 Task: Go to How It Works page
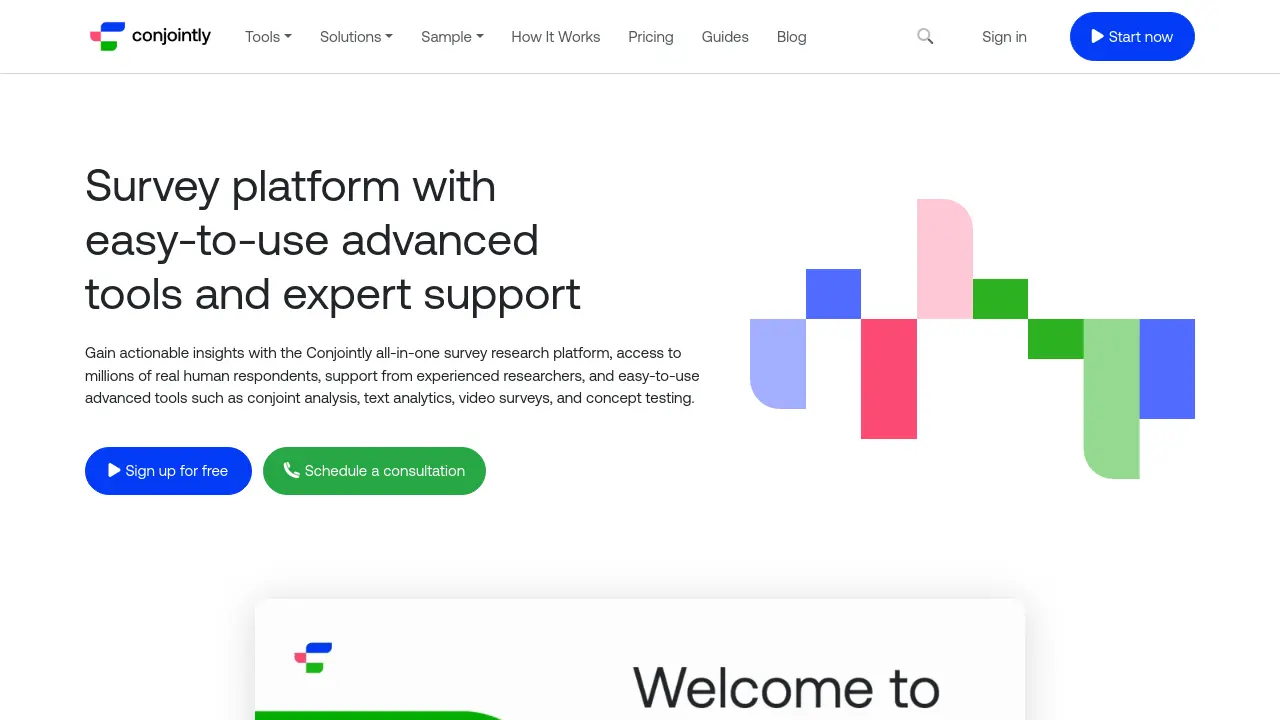click(555, 37)
